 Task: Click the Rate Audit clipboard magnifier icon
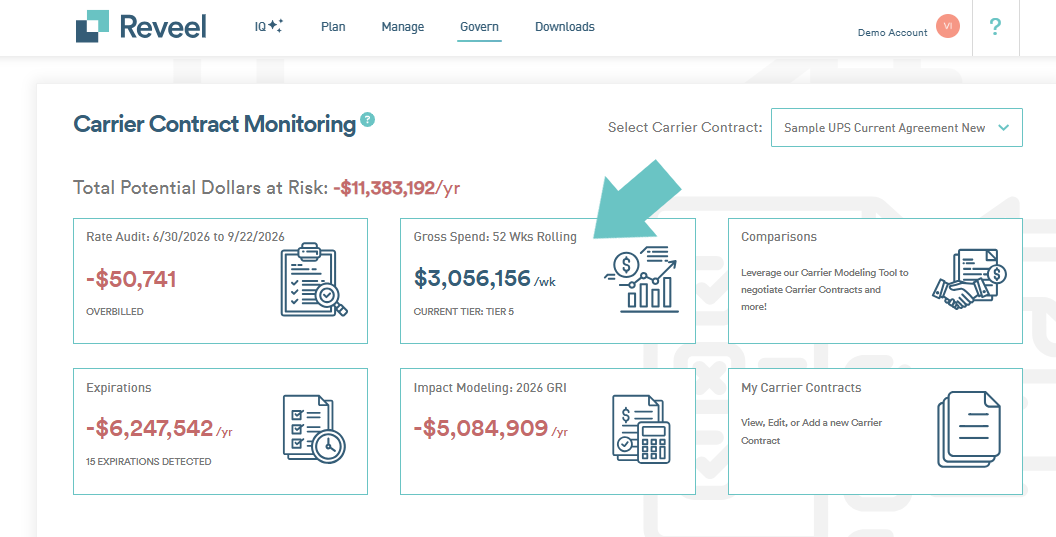click(314, 280)
